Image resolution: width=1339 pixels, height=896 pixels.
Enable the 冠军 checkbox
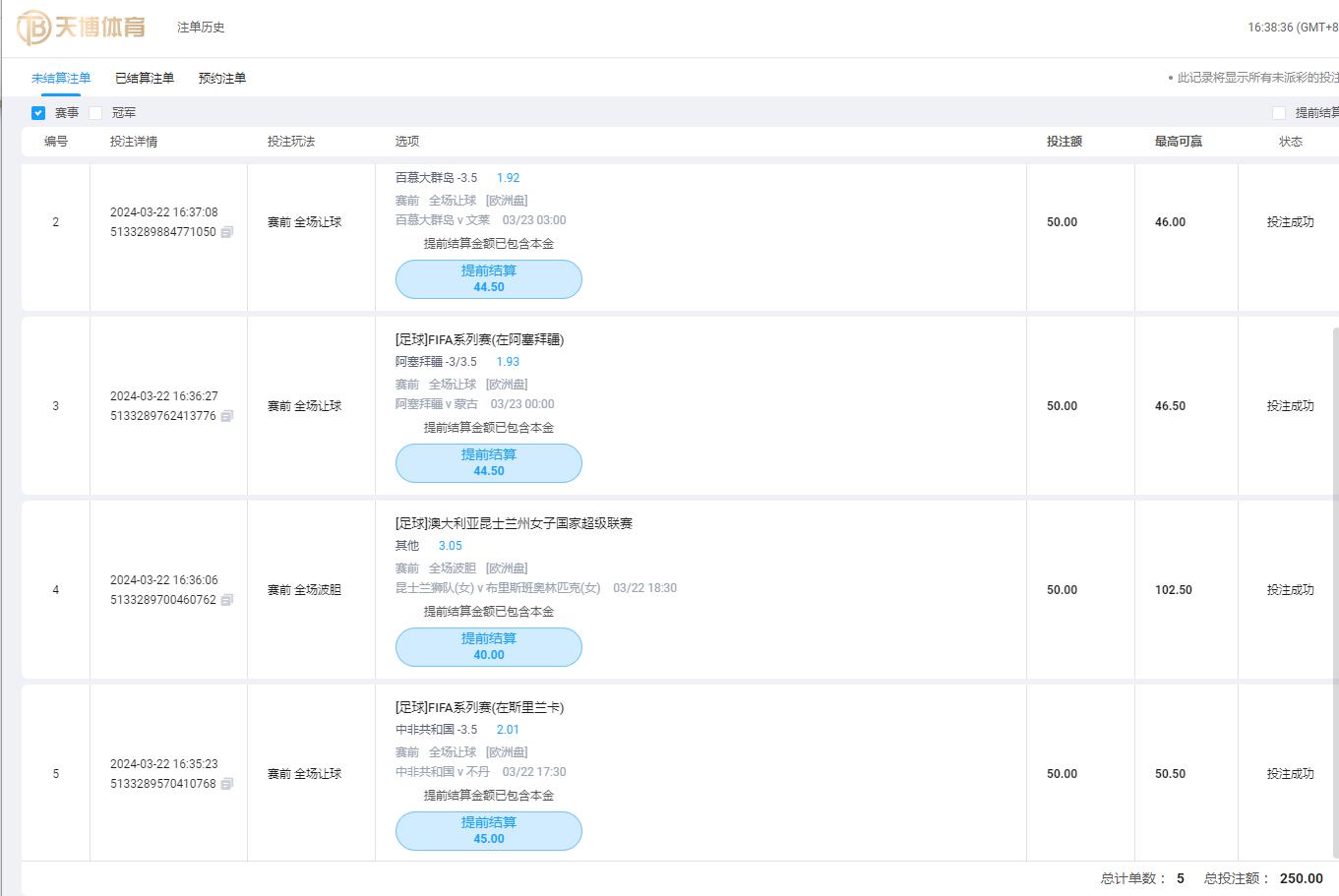point(95,113)
